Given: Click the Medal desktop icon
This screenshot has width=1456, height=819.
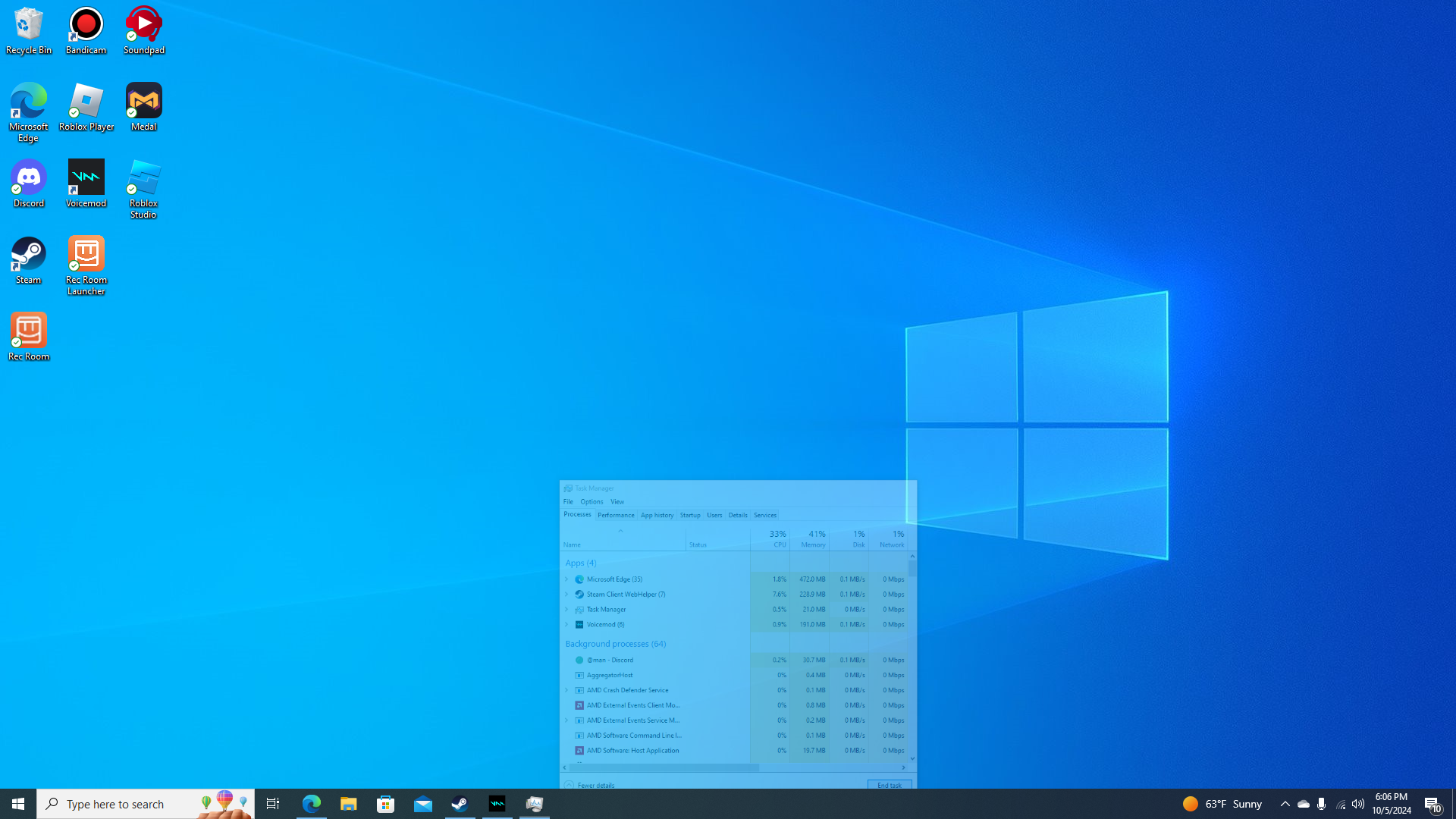Looking at the screenshot, I should [x=143, y=107].
